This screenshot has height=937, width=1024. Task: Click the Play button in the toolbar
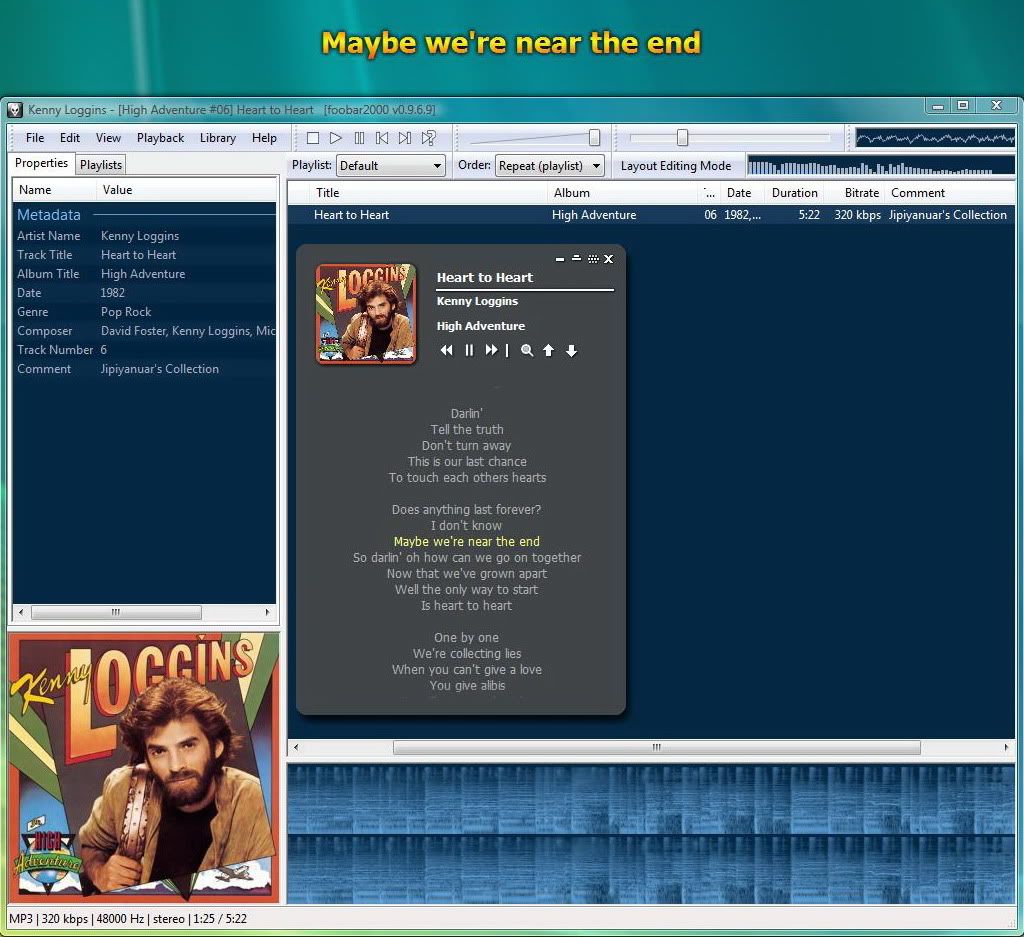336,138
